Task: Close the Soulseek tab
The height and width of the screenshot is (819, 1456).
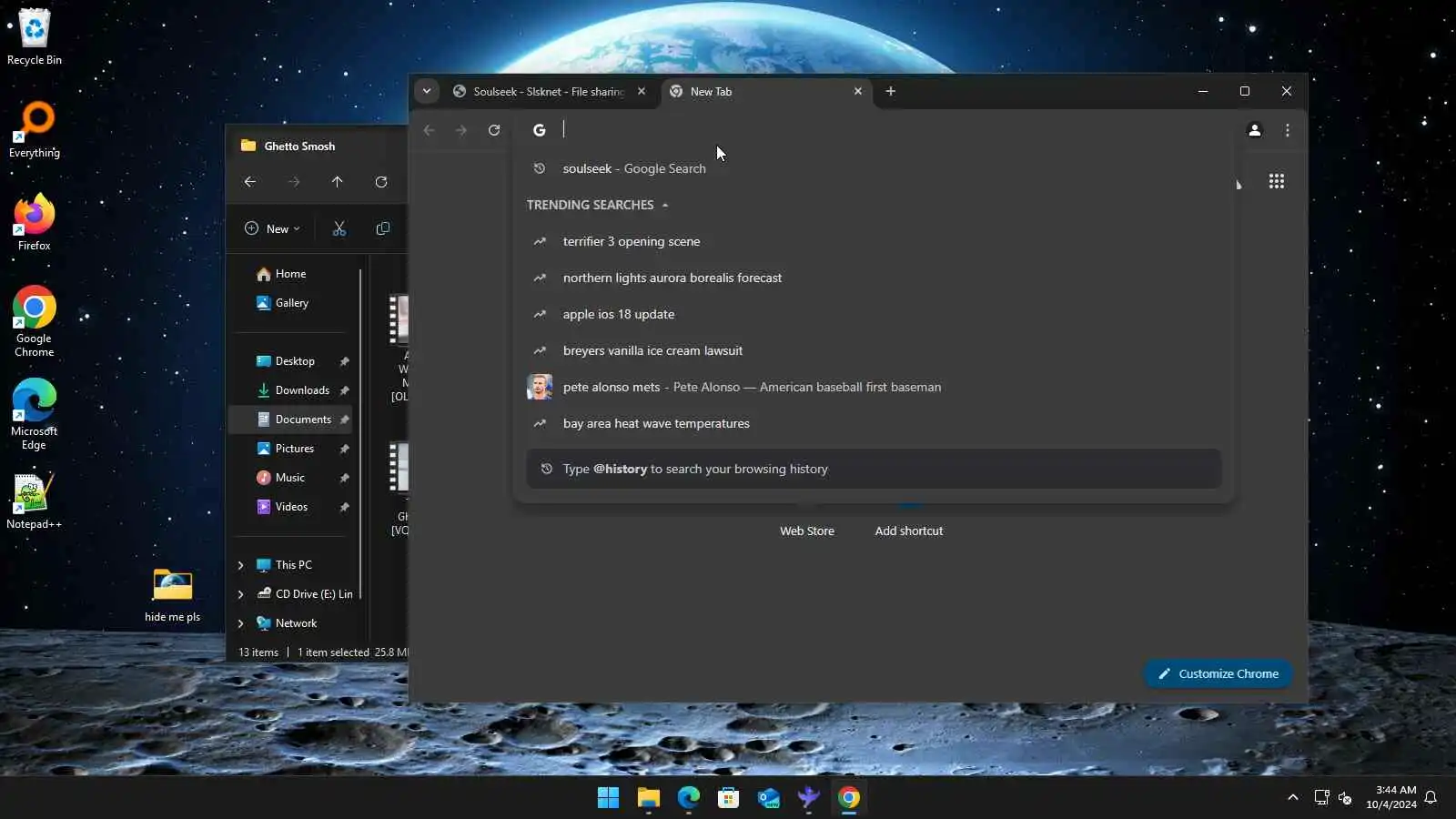Action: 642,91
